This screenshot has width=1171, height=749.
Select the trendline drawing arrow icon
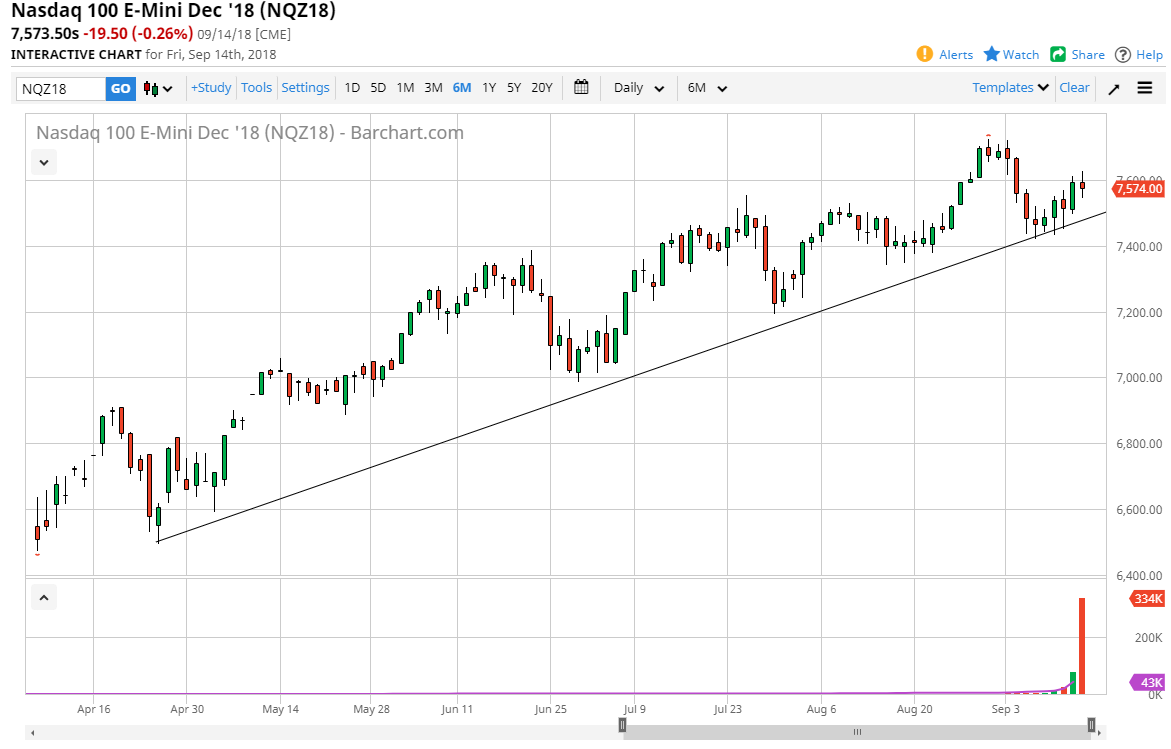click(x=1113, y=88)
